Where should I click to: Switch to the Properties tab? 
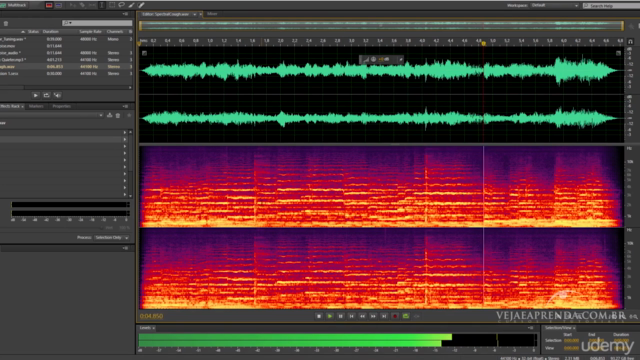62,106
